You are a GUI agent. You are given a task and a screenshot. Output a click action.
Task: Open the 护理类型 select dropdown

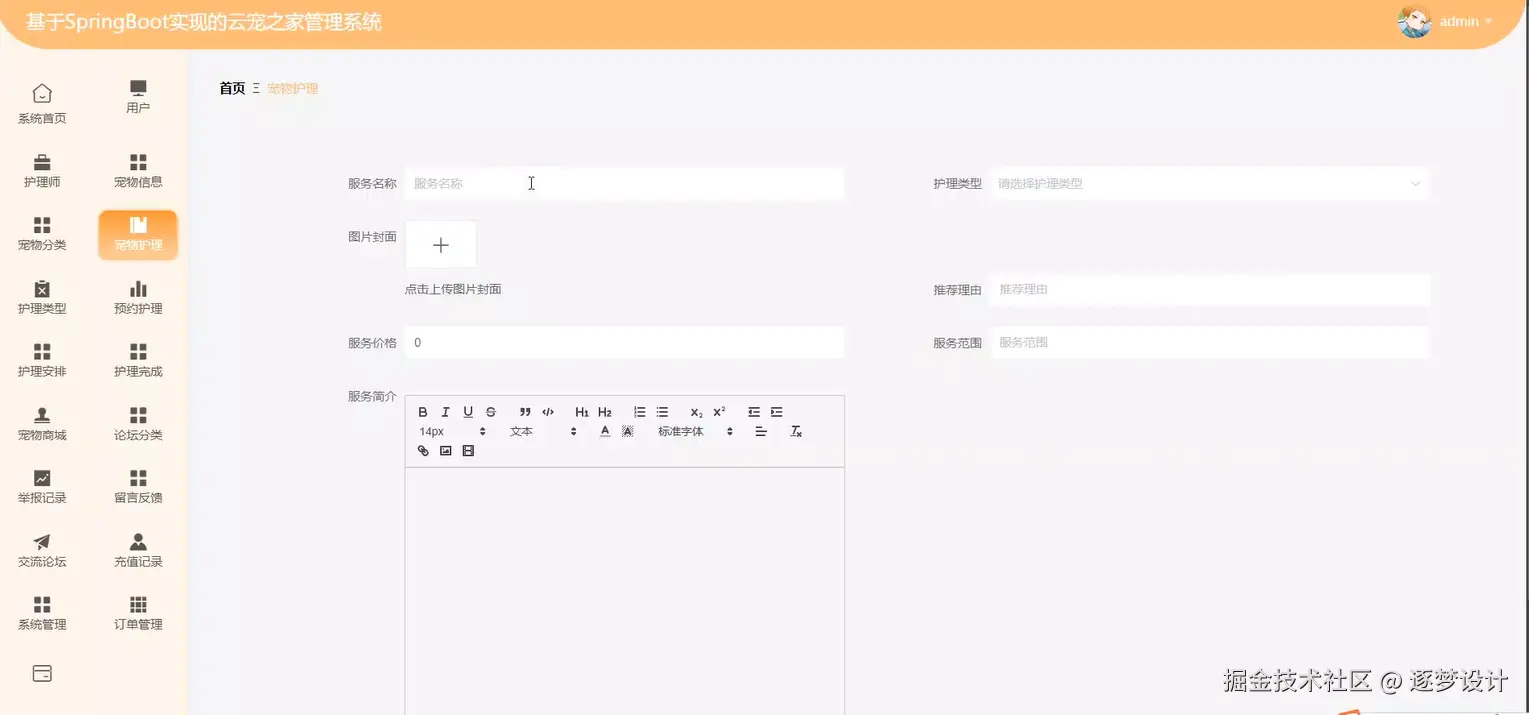1209,184
